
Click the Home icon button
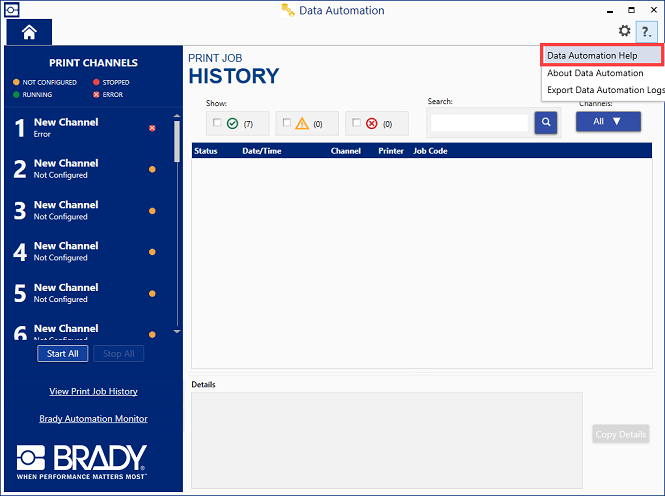point(29,32)
